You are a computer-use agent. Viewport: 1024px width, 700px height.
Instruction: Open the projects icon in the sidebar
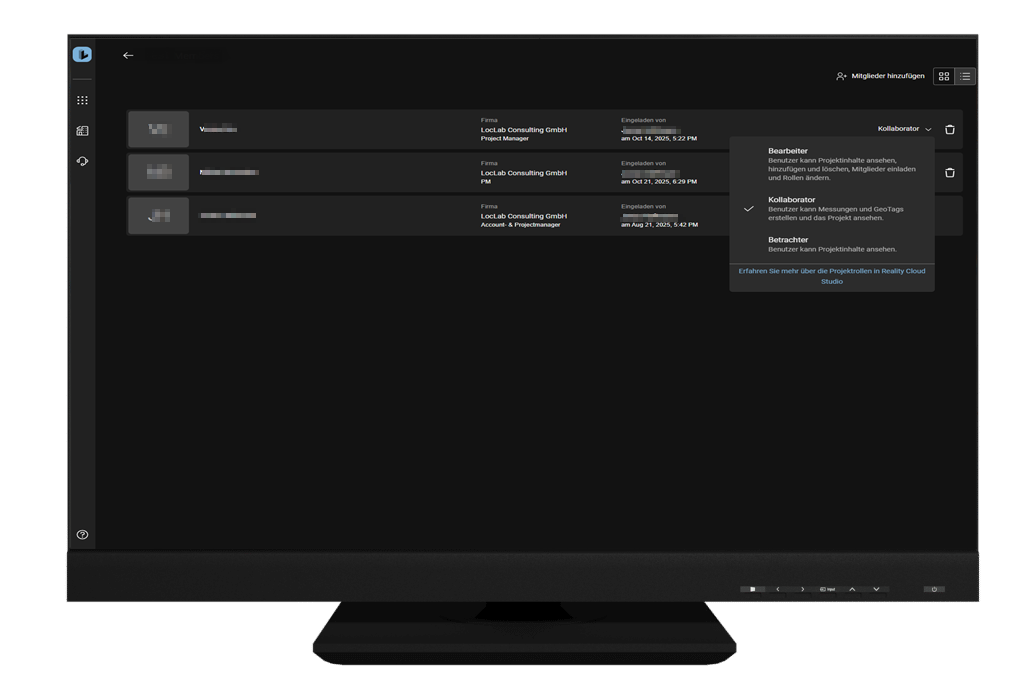point(82,131)
